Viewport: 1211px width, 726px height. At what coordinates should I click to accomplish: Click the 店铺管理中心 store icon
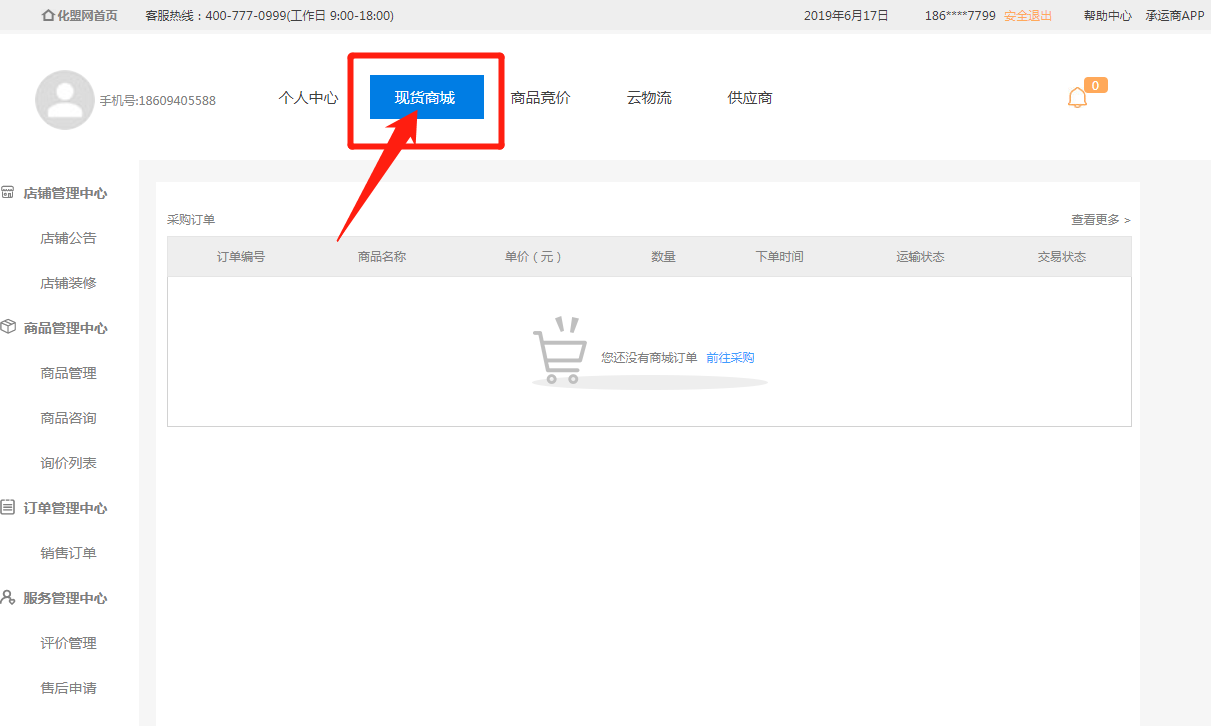click(7, 193)
